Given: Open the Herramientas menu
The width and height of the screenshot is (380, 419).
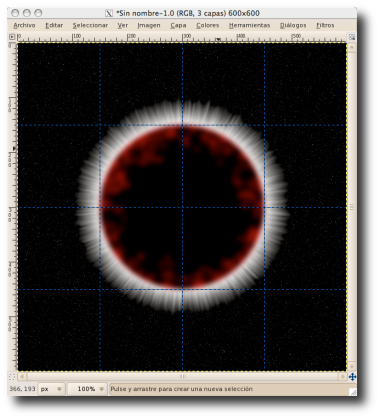Looking at the screenshot, I should pos(249,25).
